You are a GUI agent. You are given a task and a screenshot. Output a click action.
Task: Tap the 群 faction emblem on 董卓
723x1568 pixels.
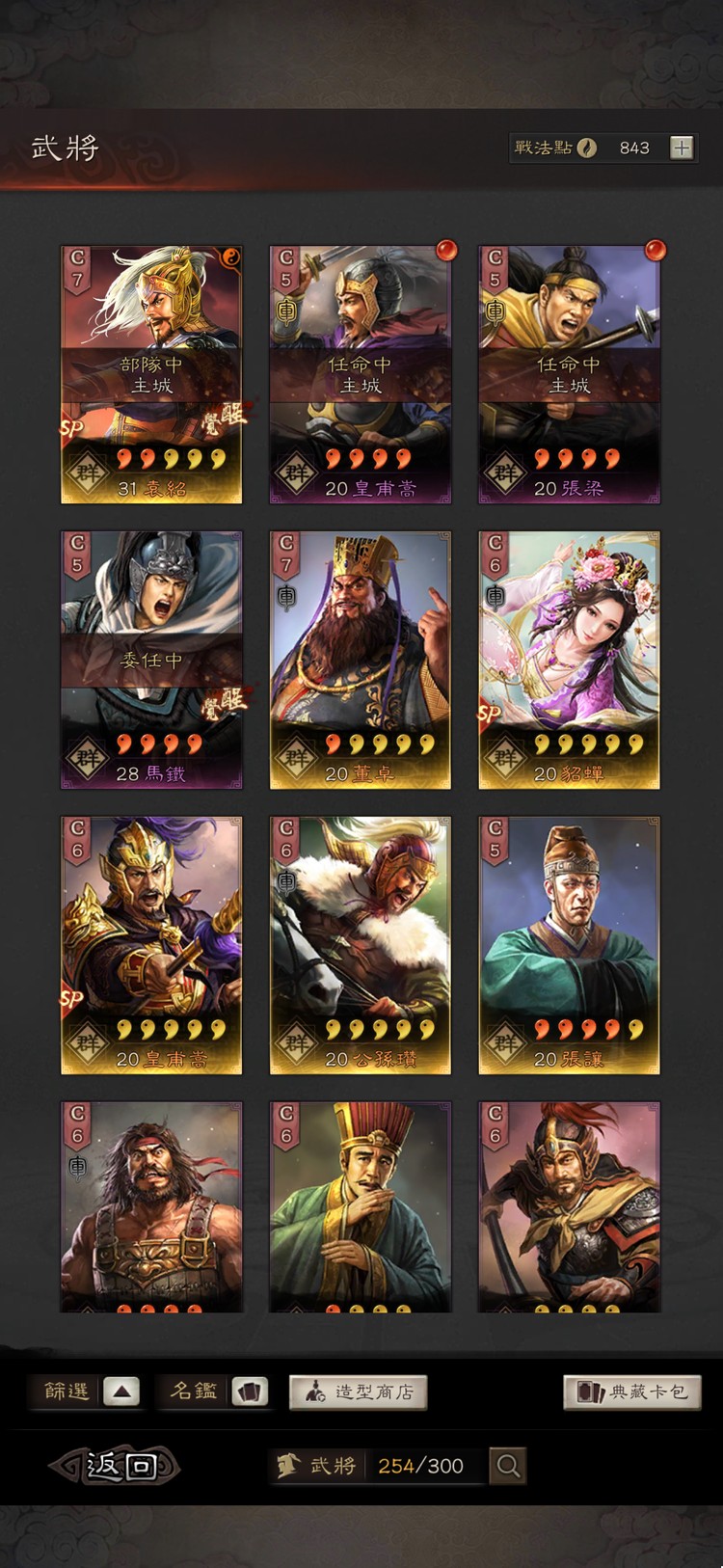pos(295,758)
